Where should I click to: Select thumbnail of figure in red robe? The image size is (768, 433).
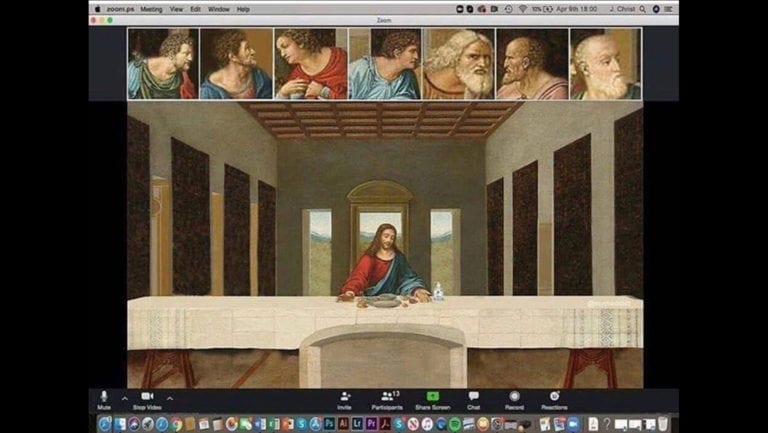[311, 64]
